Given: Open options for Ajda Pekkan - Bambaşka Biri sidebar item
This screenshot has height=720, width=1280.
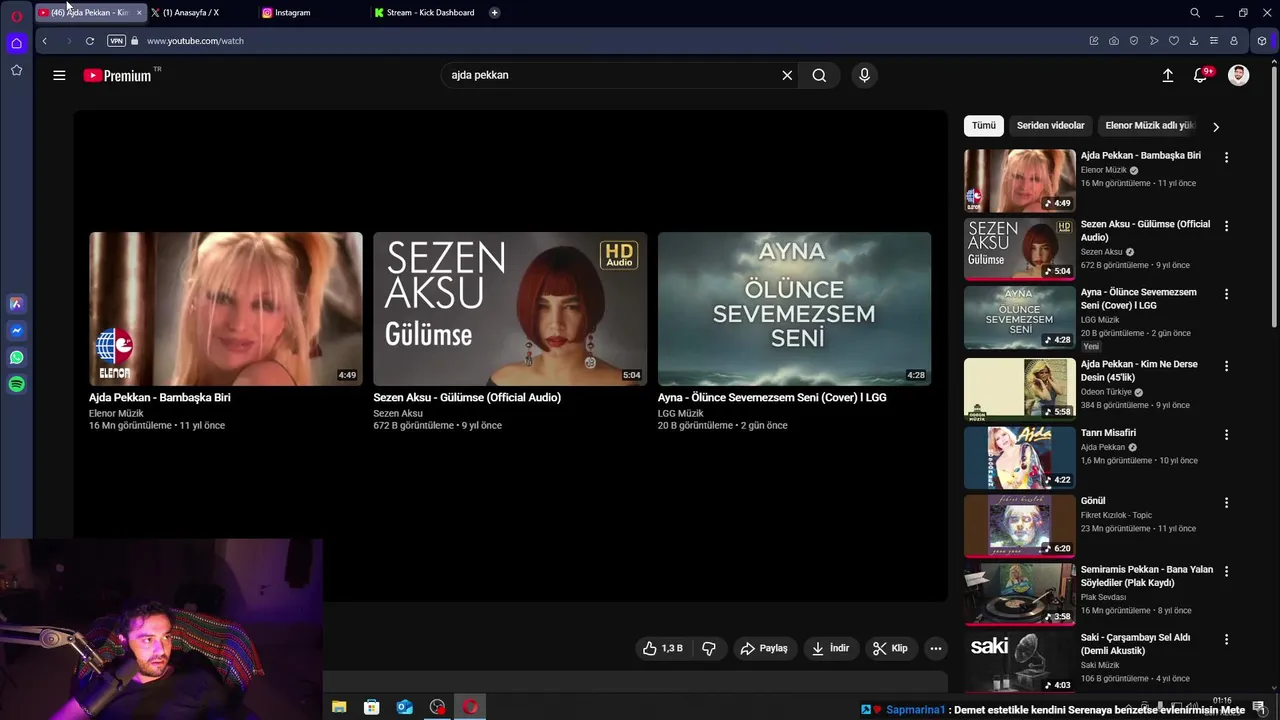Looking at the screenshot, I should 1226,158.
